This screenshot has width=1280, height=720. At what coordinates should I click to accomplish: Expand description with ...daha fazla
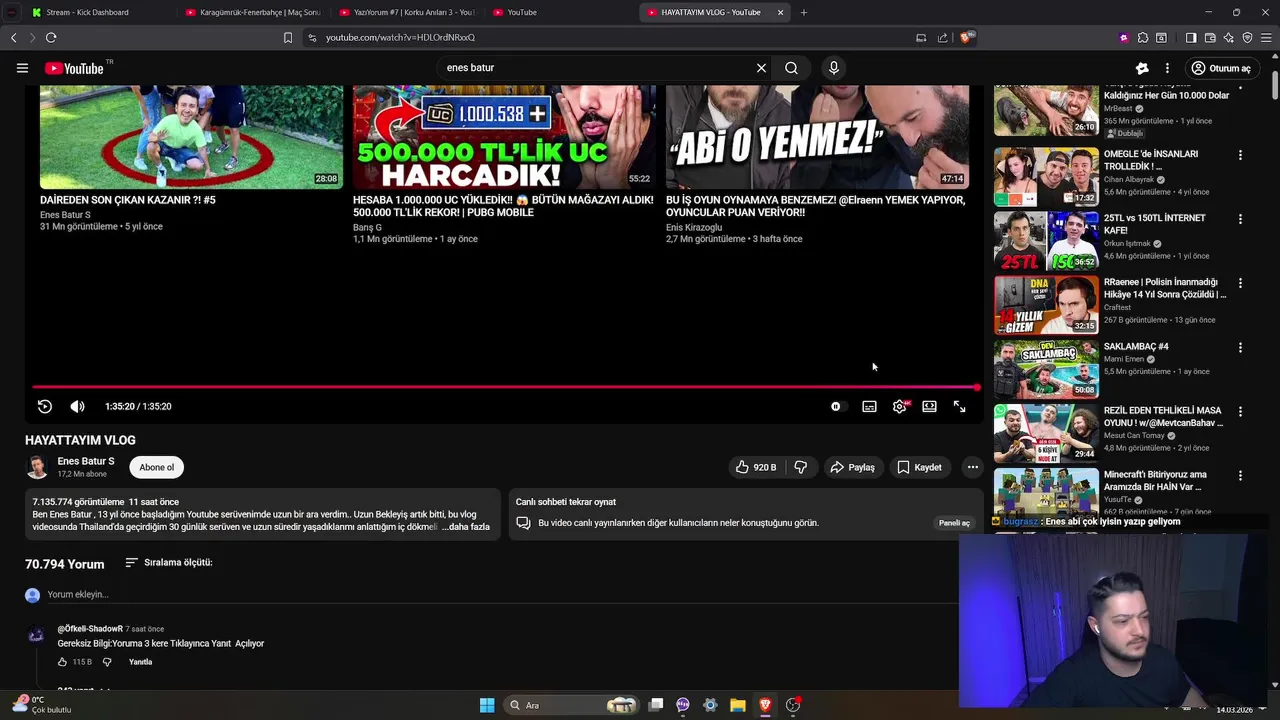[467, 527]
